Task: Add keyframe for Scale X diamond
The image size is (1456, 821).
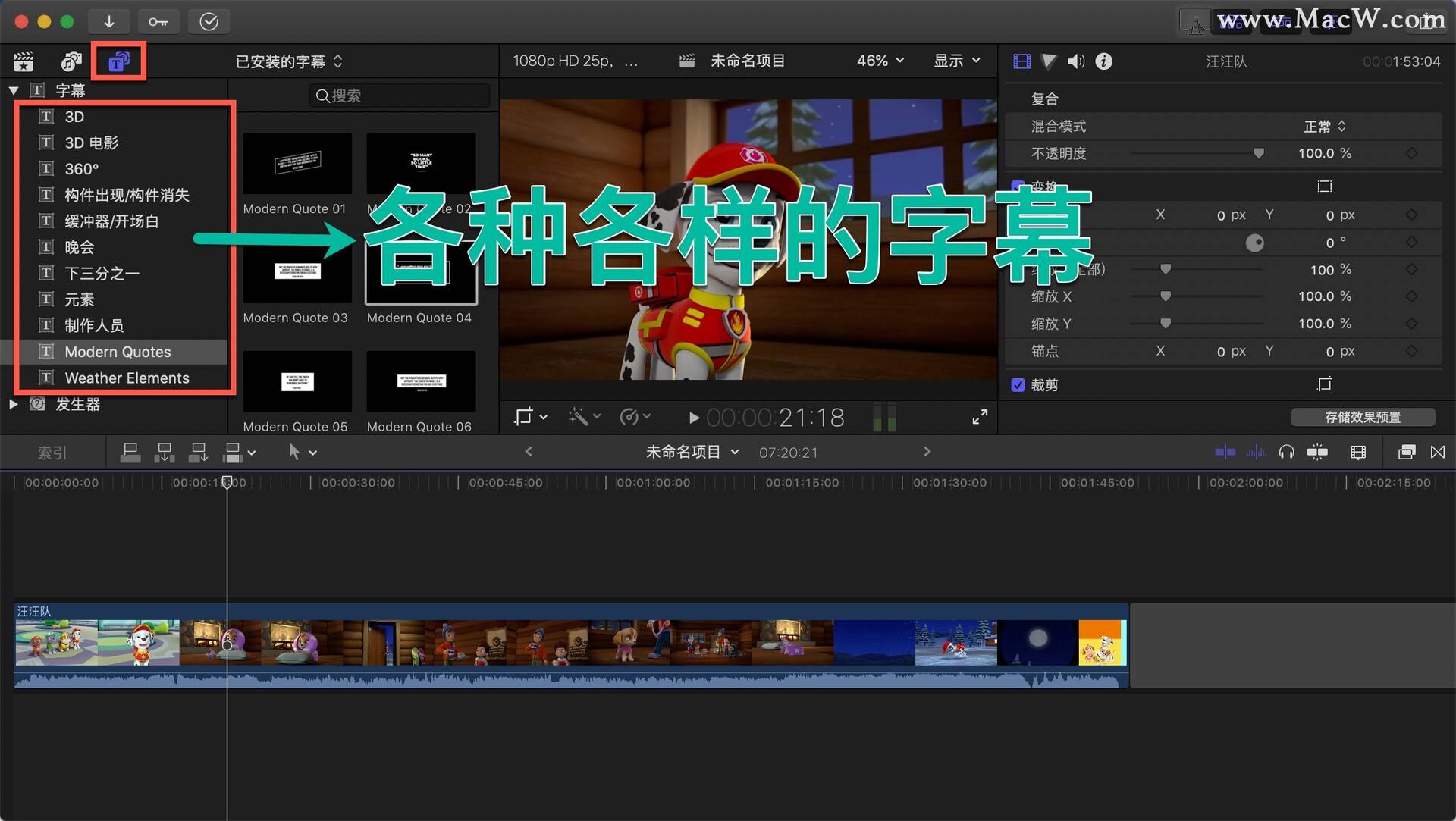Action: (x=1411, y=296)
